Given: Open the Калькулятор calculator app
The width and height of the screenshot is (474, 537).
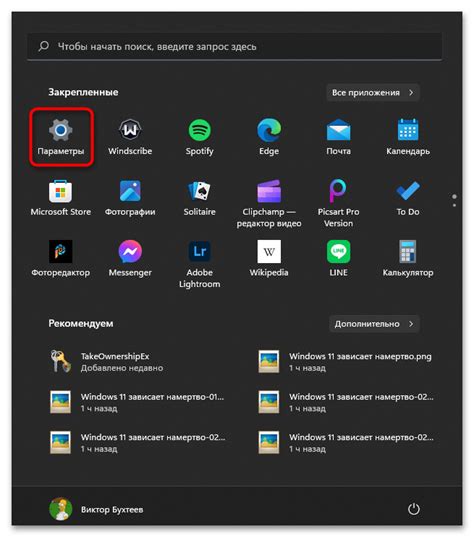Looking at the screenshot, I should click(408, 259).
